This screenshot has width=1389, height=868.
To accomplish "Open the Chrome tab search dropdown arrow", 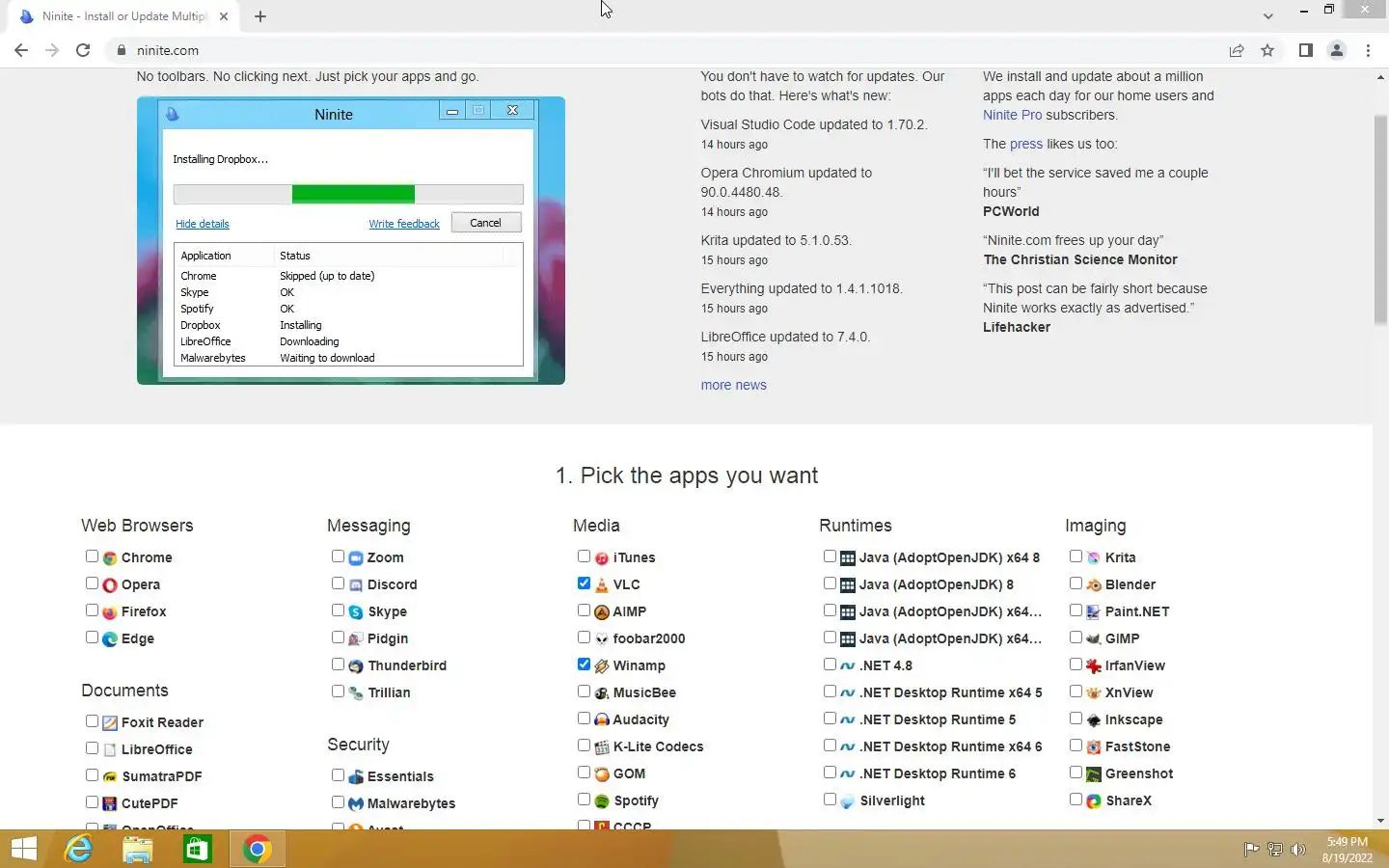I will [1267, 15].
